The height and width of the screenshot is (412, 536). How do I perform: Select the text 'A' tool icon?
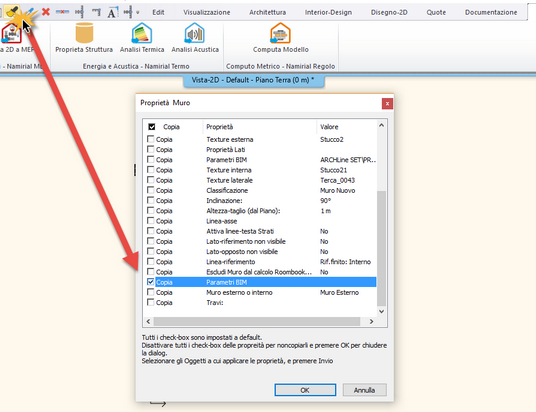coord(112,13)
